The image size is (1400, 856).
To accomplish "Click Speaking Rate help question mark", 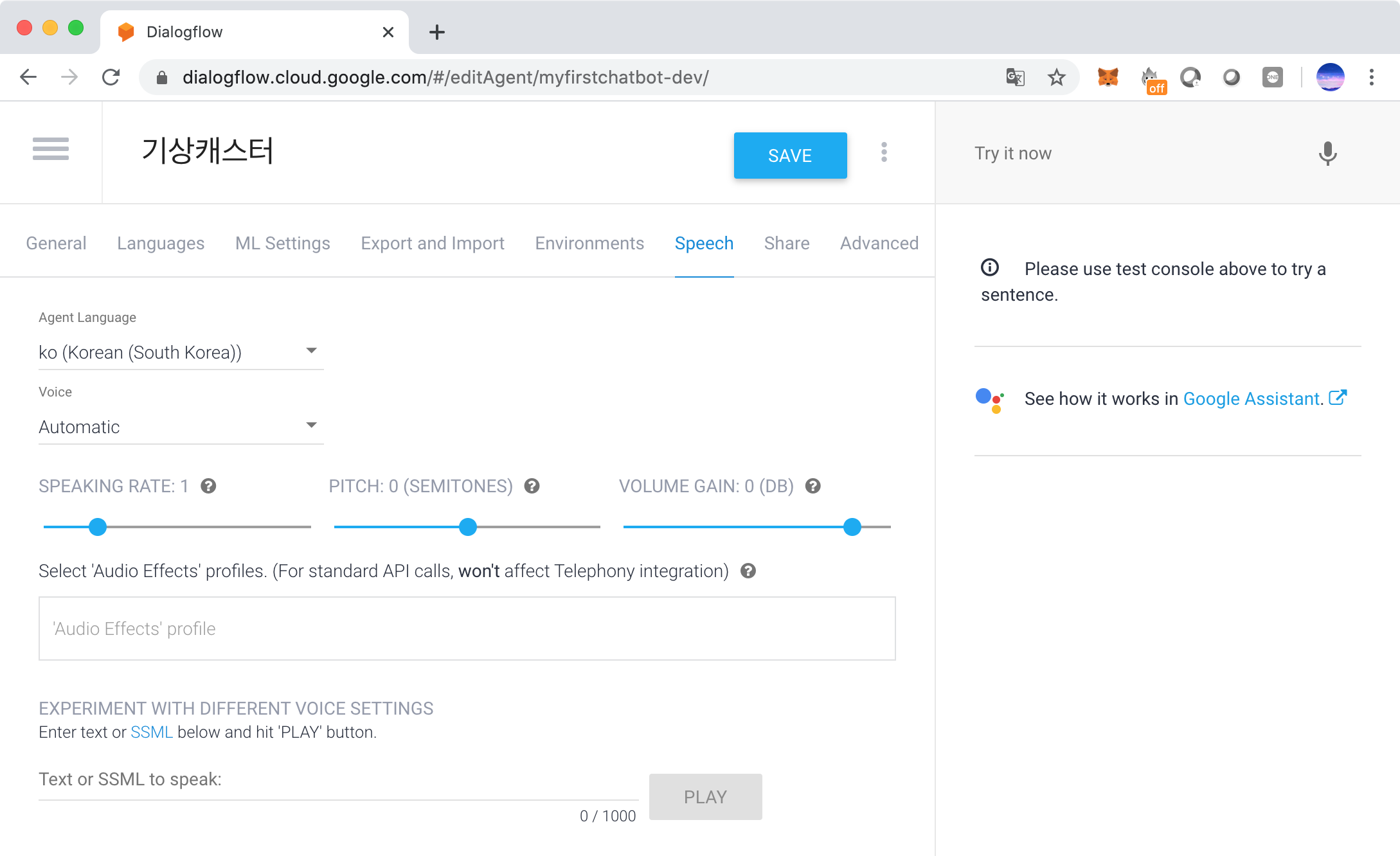I will [x=208, y=486].
